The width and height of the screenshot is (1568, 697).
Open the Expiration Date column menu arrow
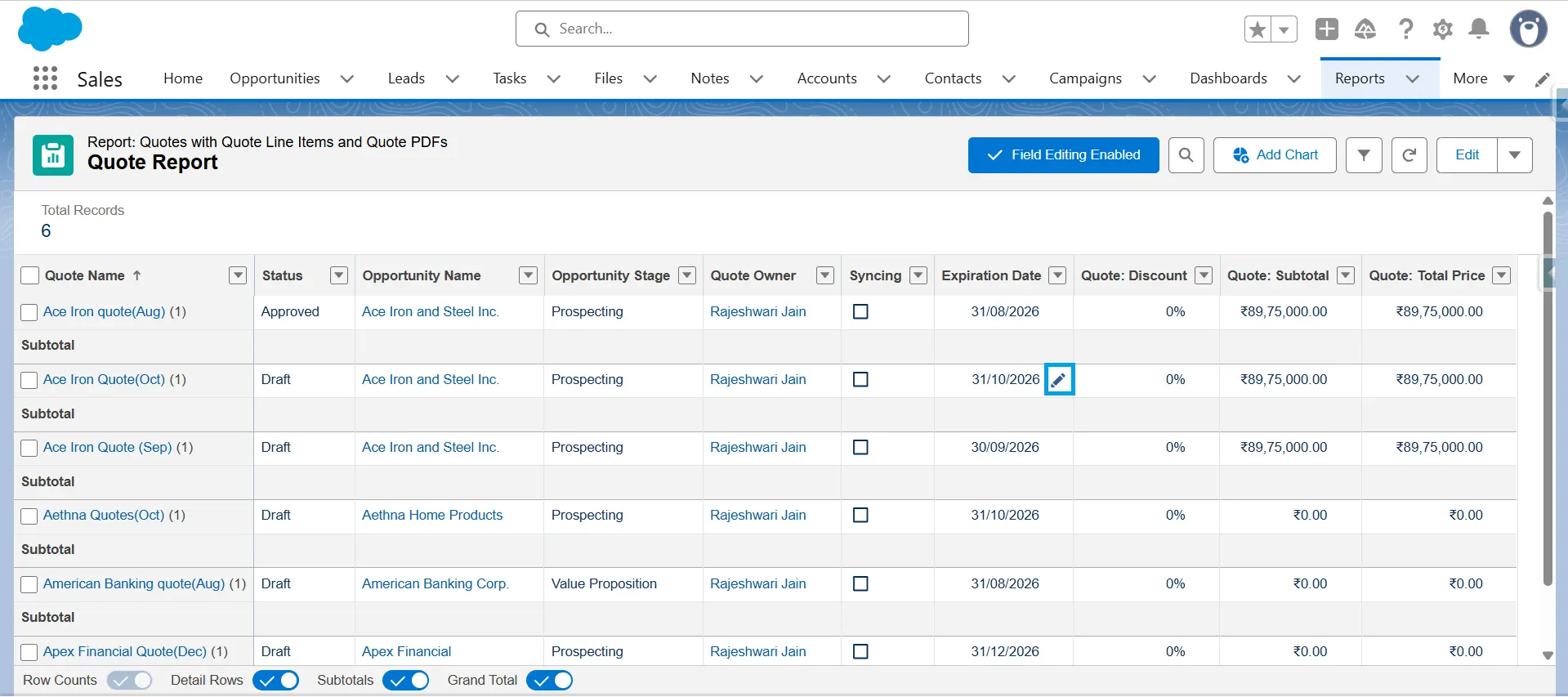(1058, 275)
